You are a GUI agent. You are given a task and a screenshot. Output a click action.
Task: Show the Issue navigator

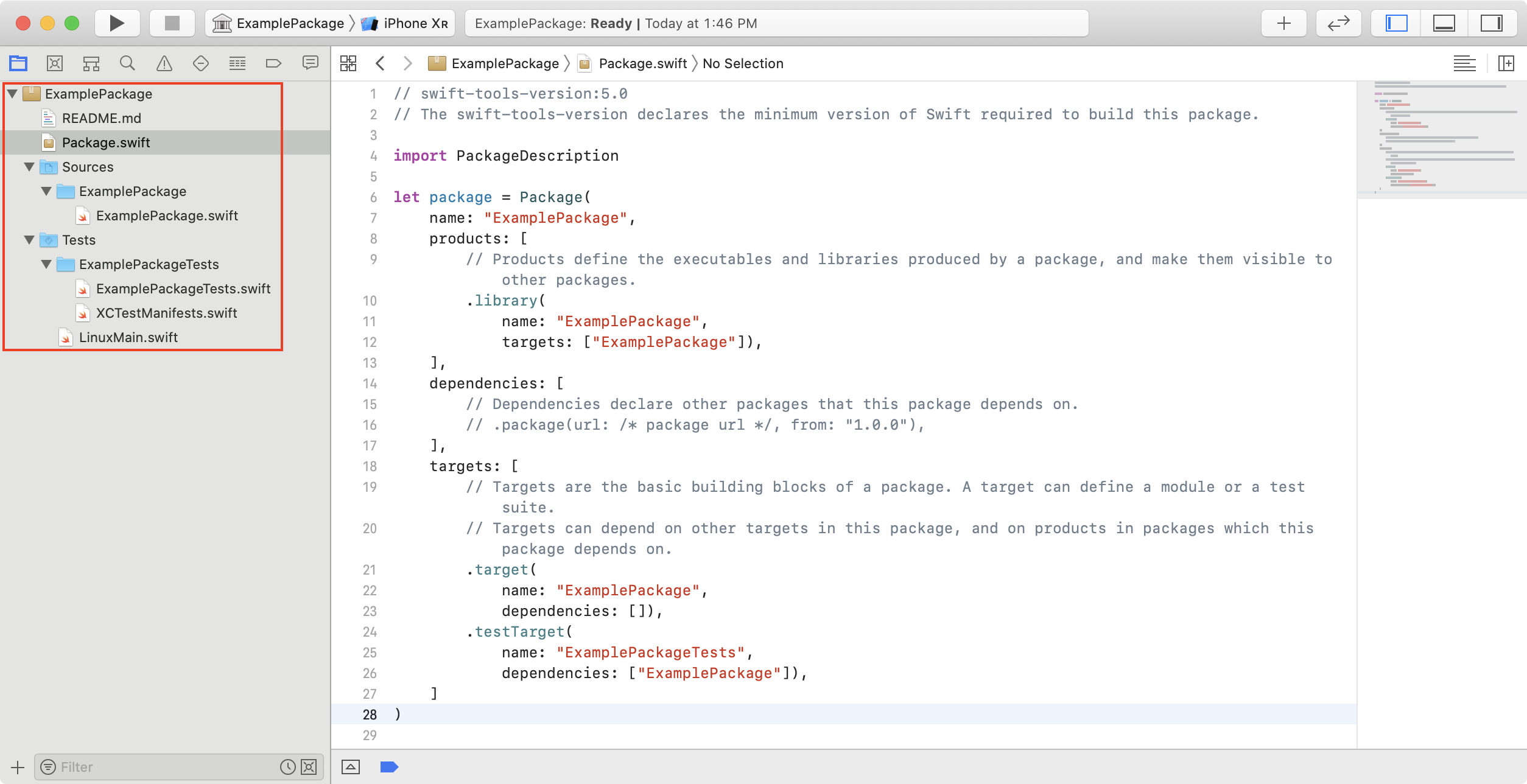coord(164,63)
